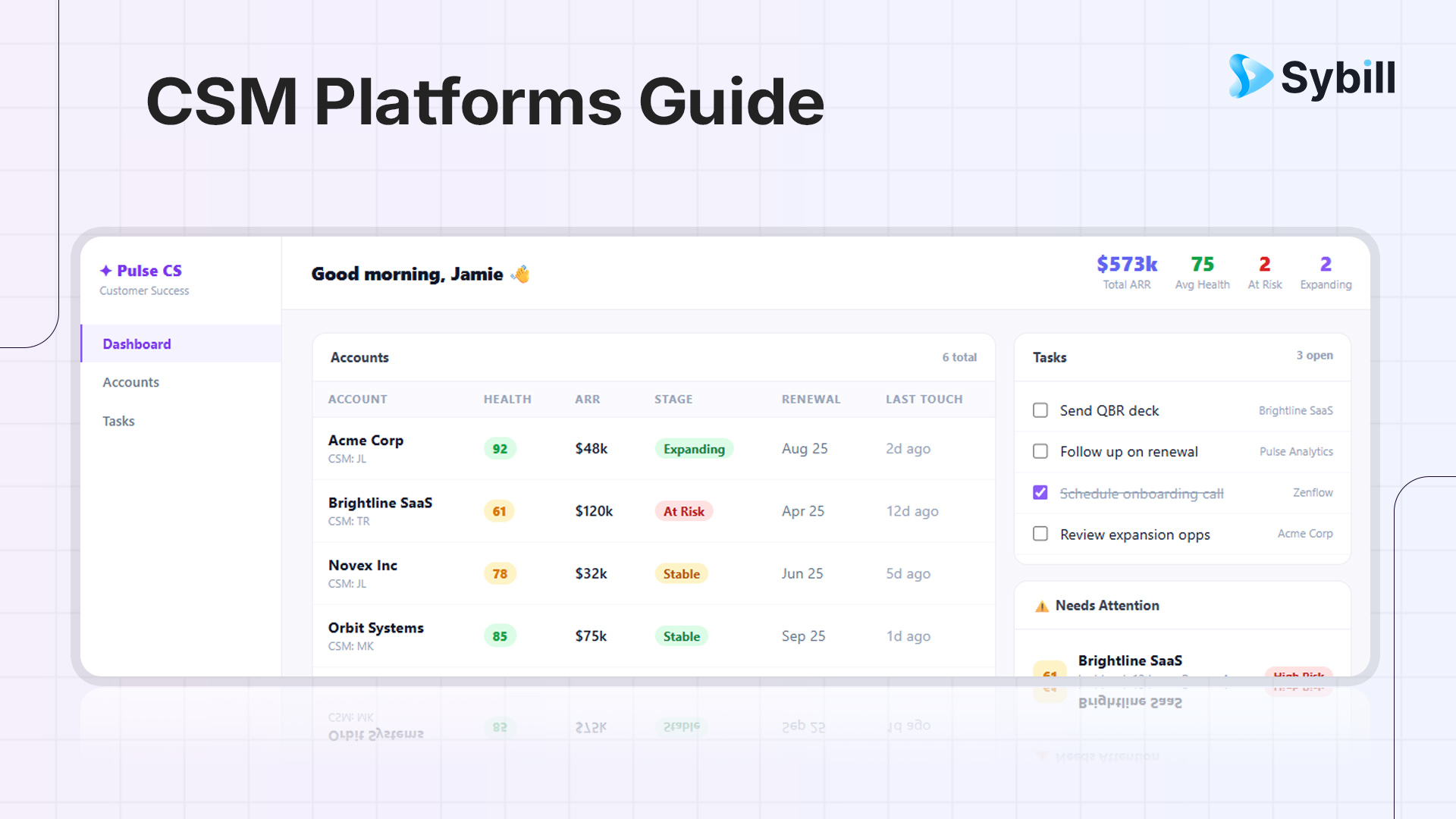Screen dimensions: 1456x819
Task: Open the Tasks sidebar item
Action: (x=180, y=421)
